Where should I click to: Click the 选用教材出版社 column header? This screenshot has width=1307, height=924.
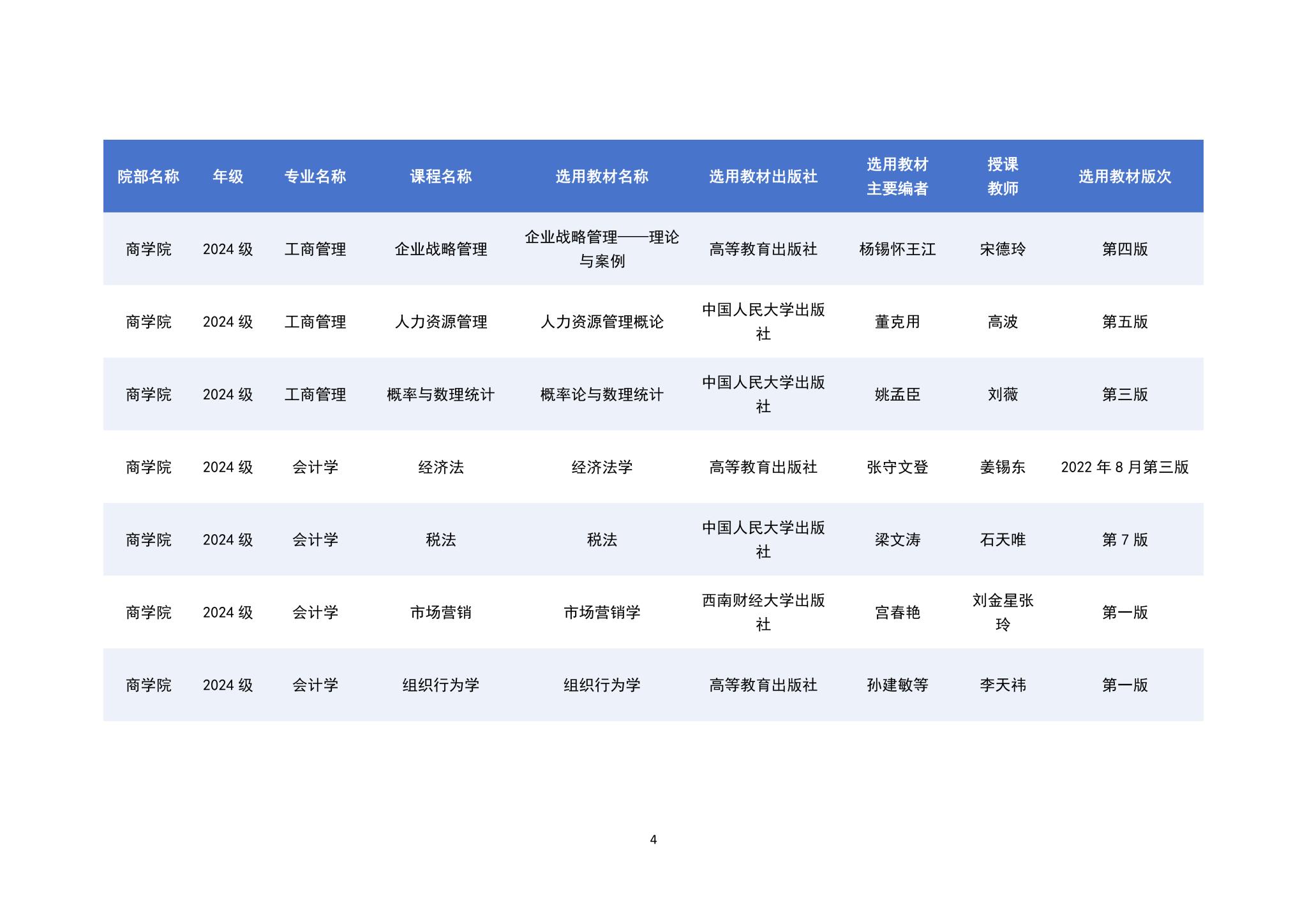tap(763, 177)
